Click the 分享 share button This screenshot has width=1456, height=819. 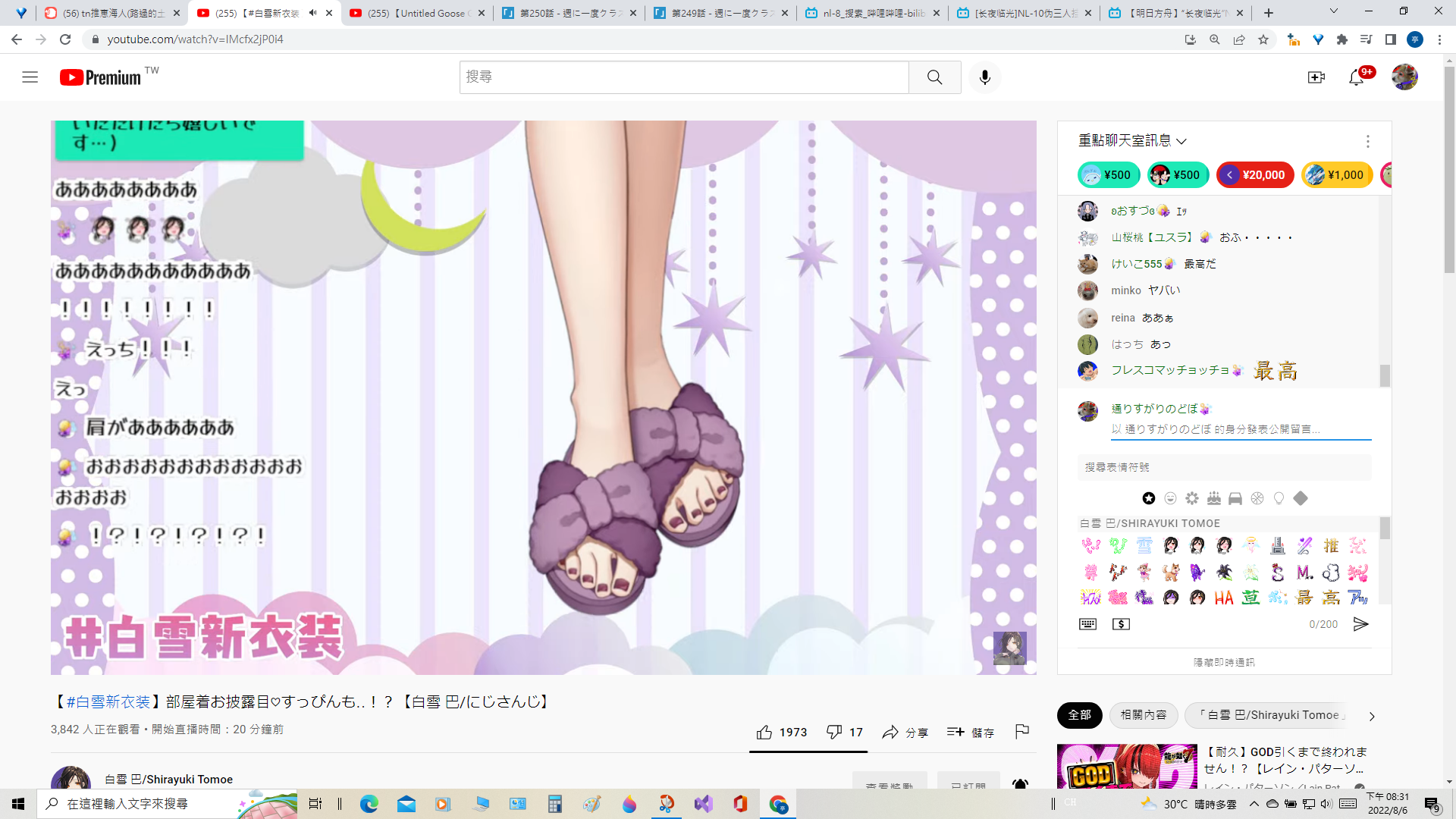(905, 733)
